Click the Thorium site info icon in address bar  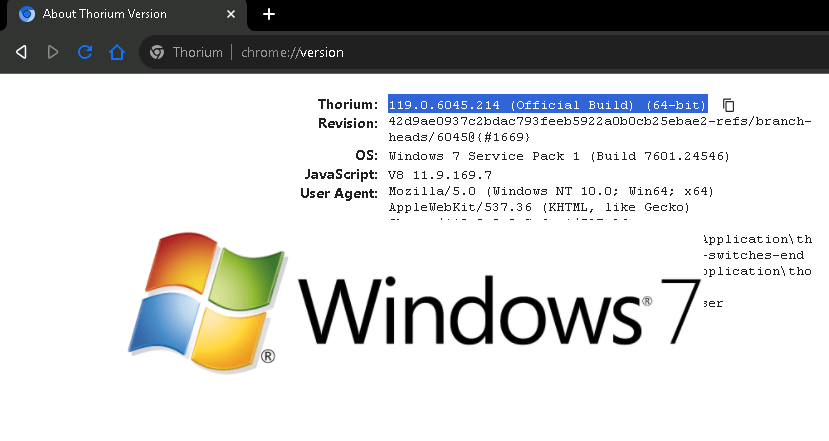[157, 52]
